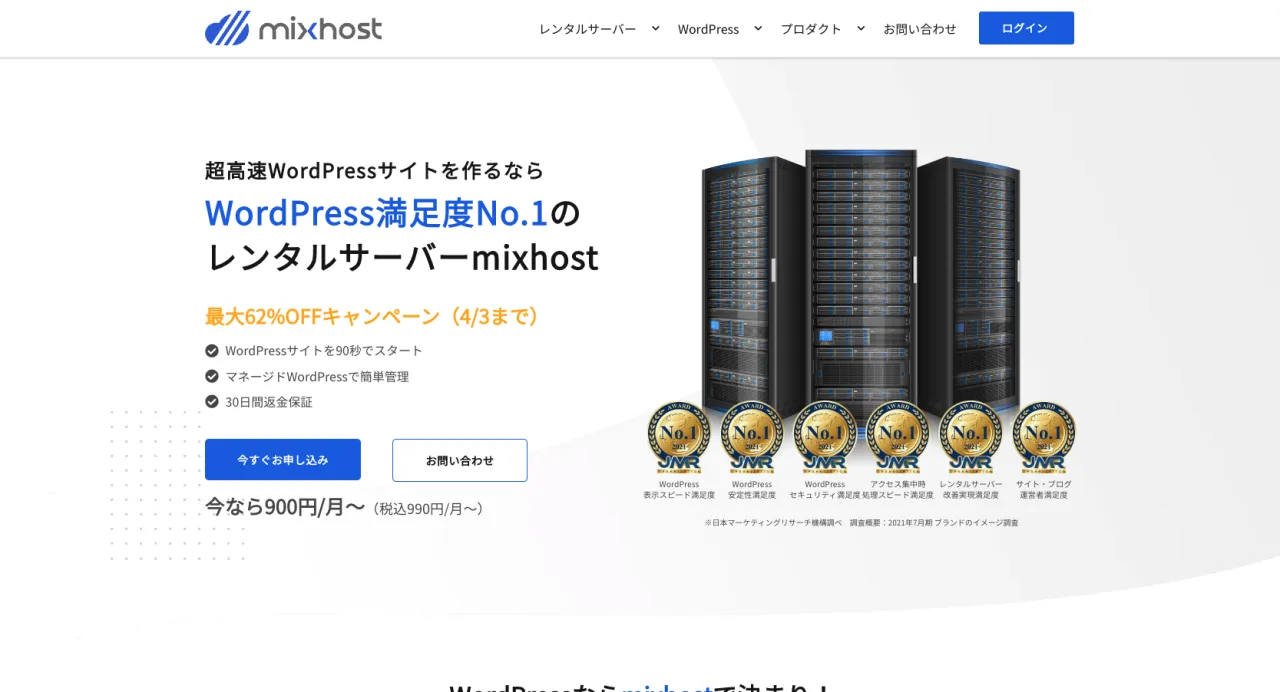1280x692 pixels.
Task: Click the site and blog operator award badge
Action: (x=1043, y=438)
